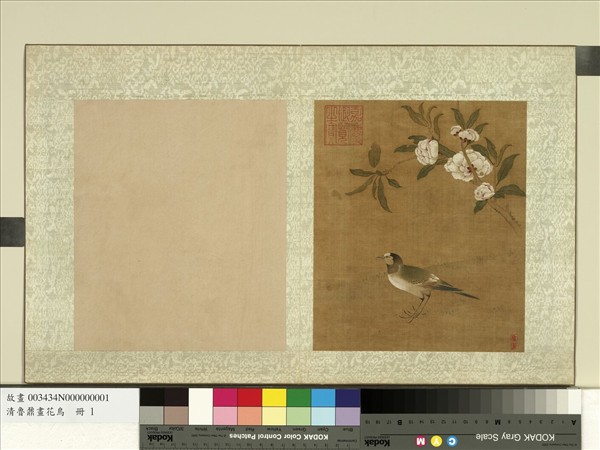Click the pale yellow tint patch
600x450 pixels.
click(x=274, y=416)
